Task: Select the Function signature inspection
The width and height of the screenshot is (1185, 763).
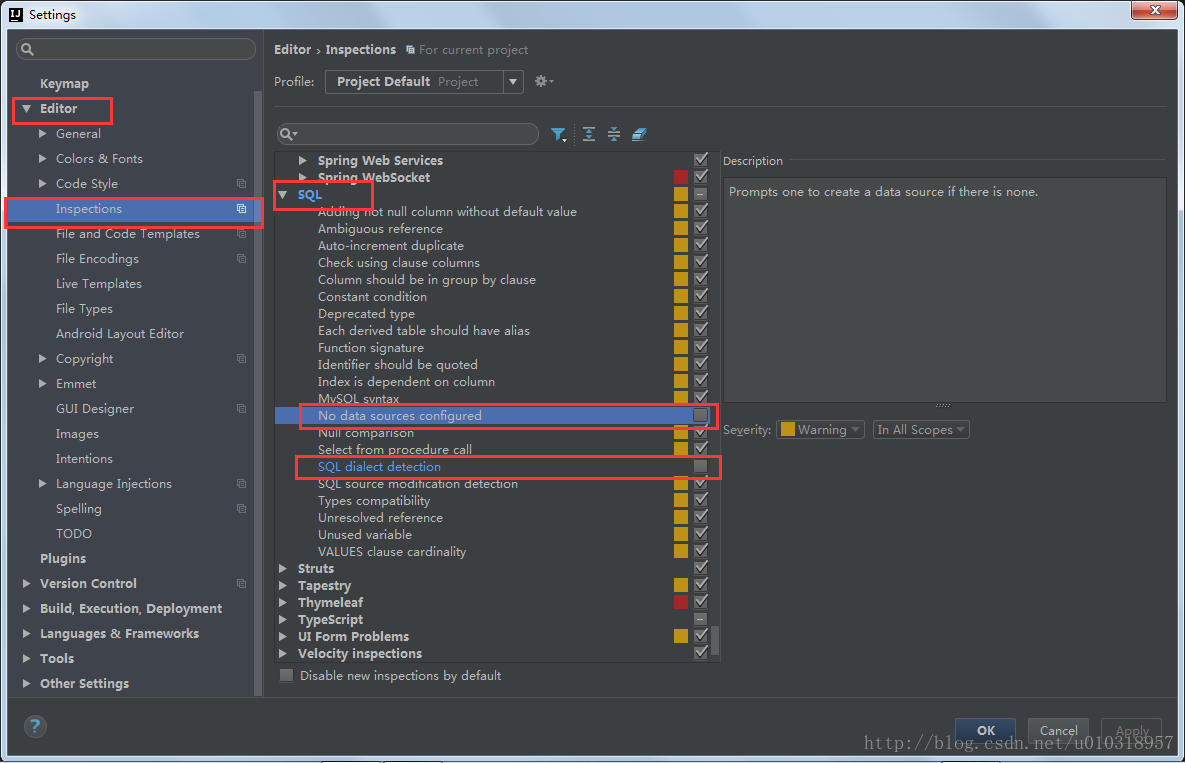Action: (x=370, y=348)
